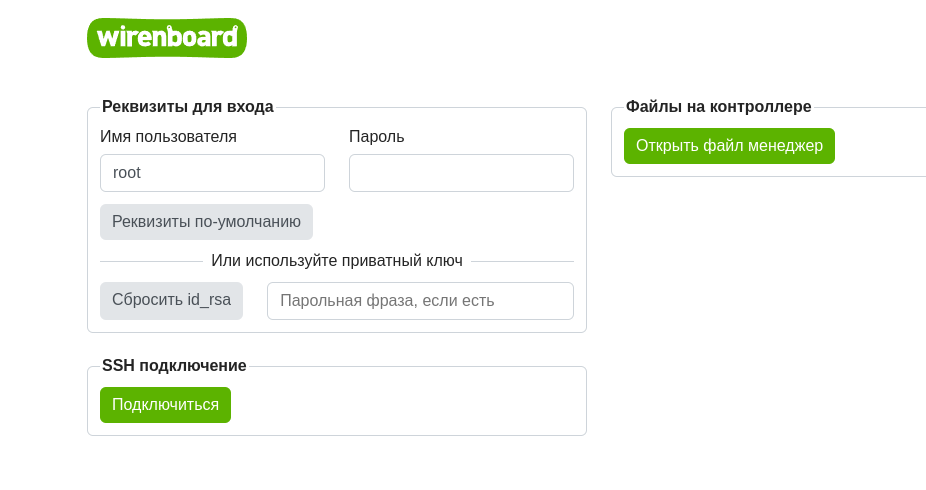Click into the Пароль password field
The image size is (926, 490).
(x=461, y=173)
